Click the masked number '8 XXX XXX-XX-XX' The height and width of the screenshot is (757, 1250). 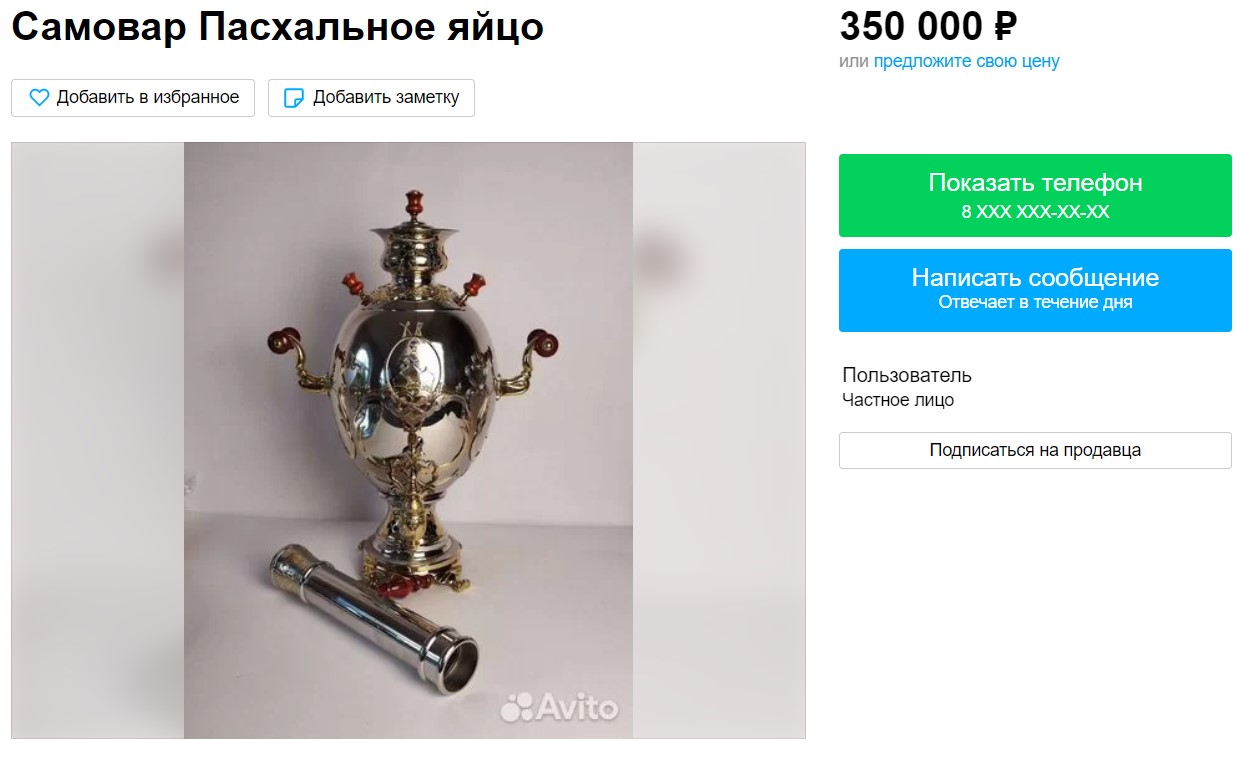[x=1035, y=212]
